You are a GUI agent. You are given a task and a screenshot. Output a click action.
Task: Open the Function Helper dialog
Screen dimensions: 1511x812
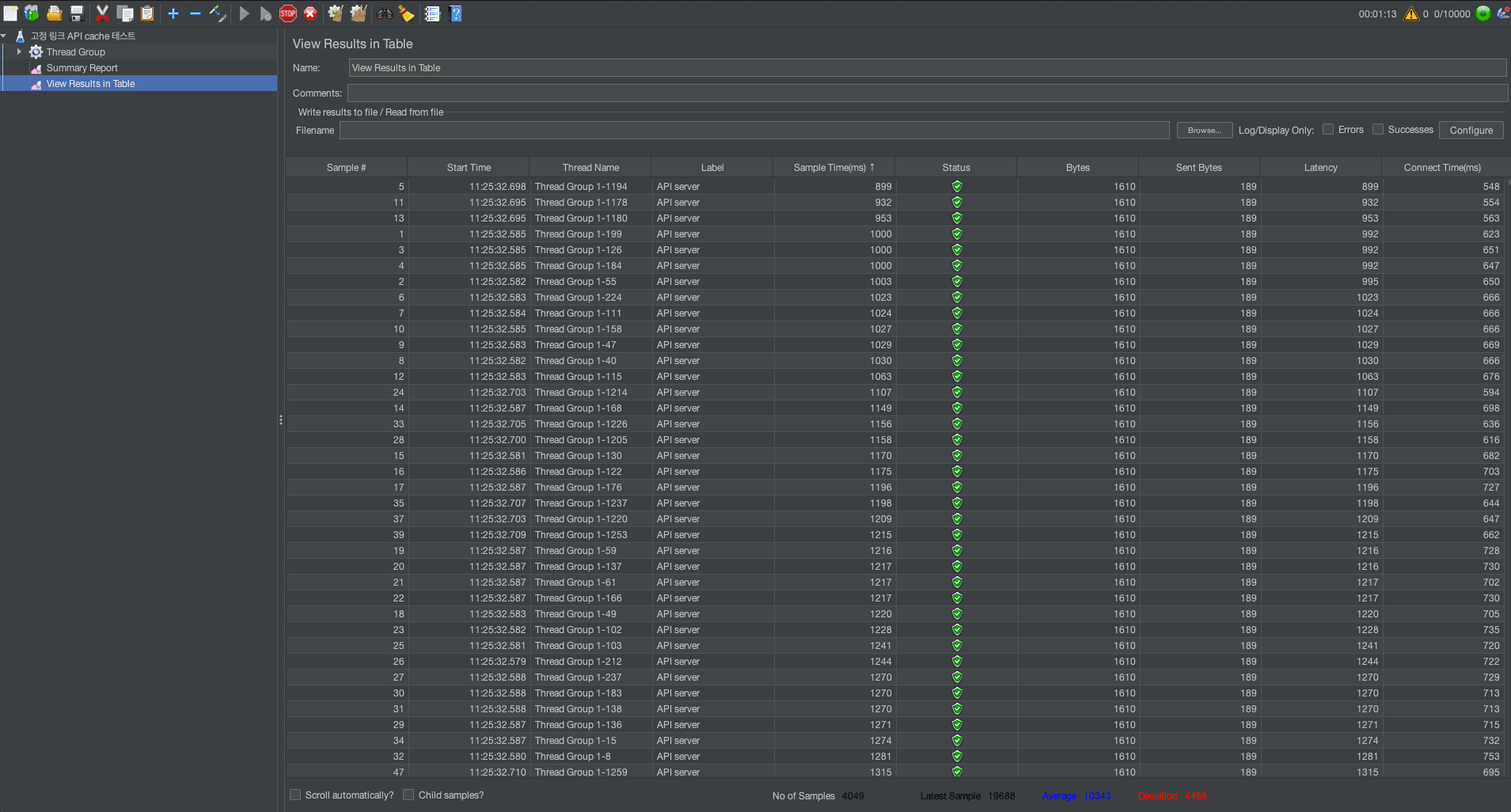(432, 13)
